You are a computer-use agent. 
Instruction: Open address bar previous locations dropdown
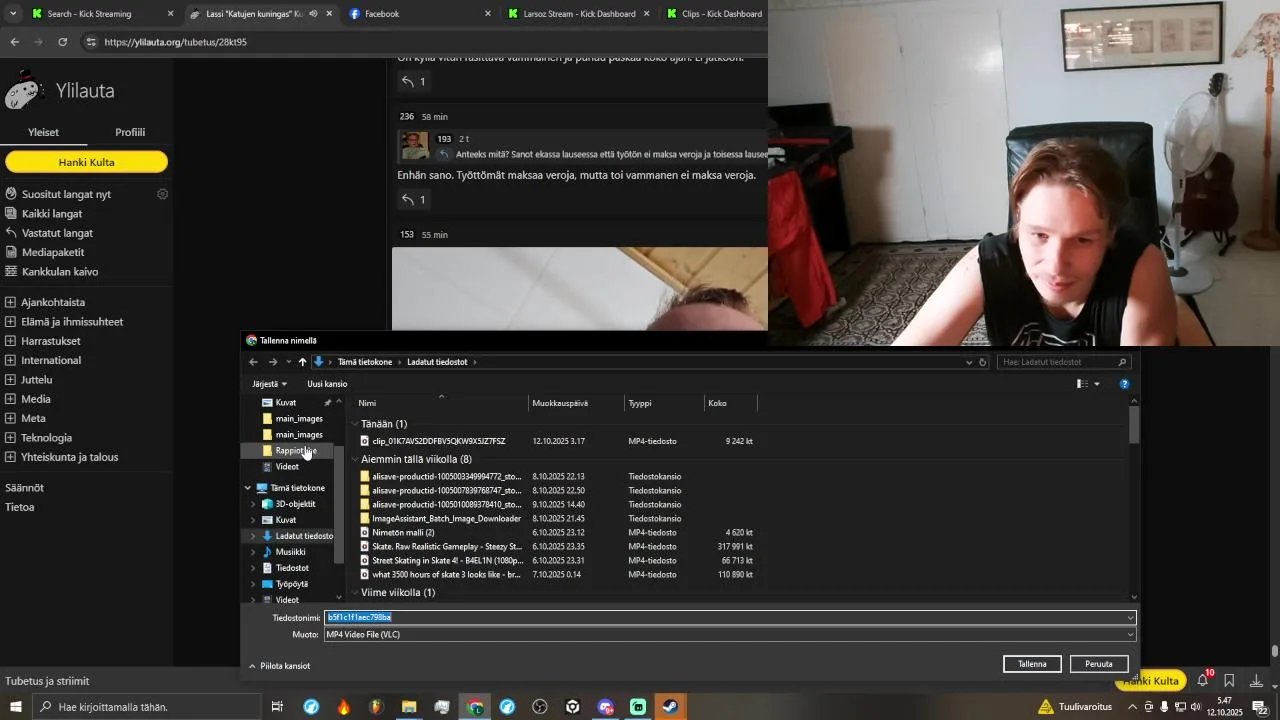click(x=969, y=362)
